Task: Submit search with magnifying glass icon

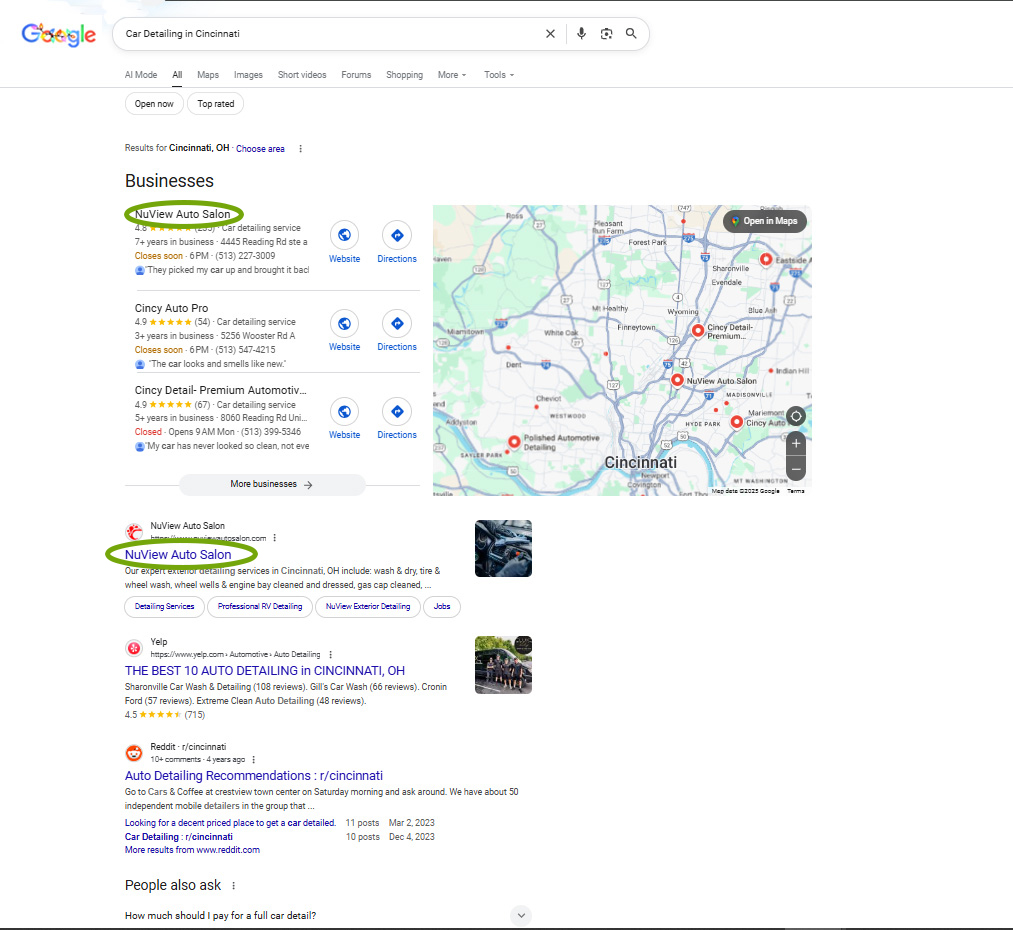Action: pos(631,34)
